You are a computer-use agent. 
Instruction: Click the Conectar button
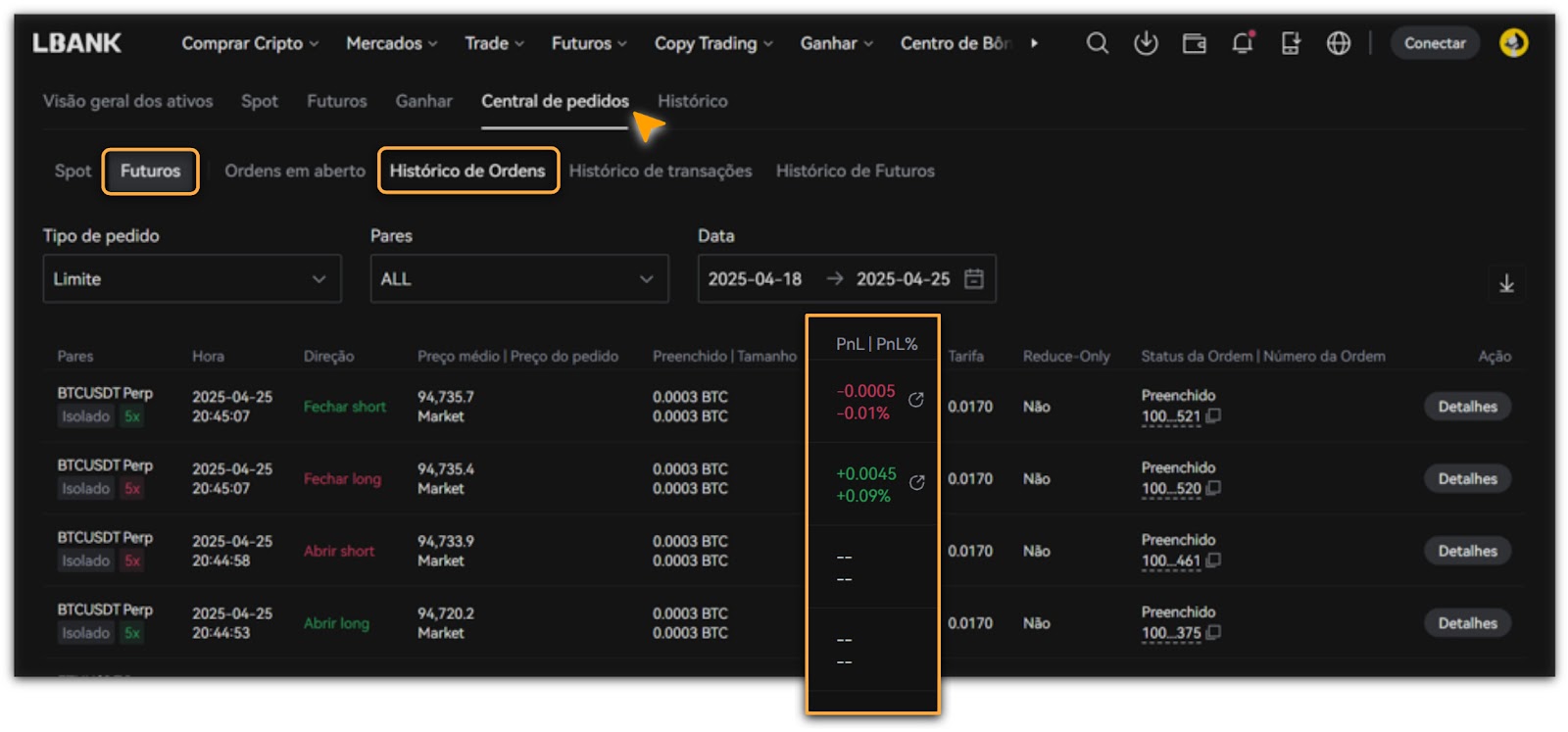pyautogui.click(x=1434, y=43)
